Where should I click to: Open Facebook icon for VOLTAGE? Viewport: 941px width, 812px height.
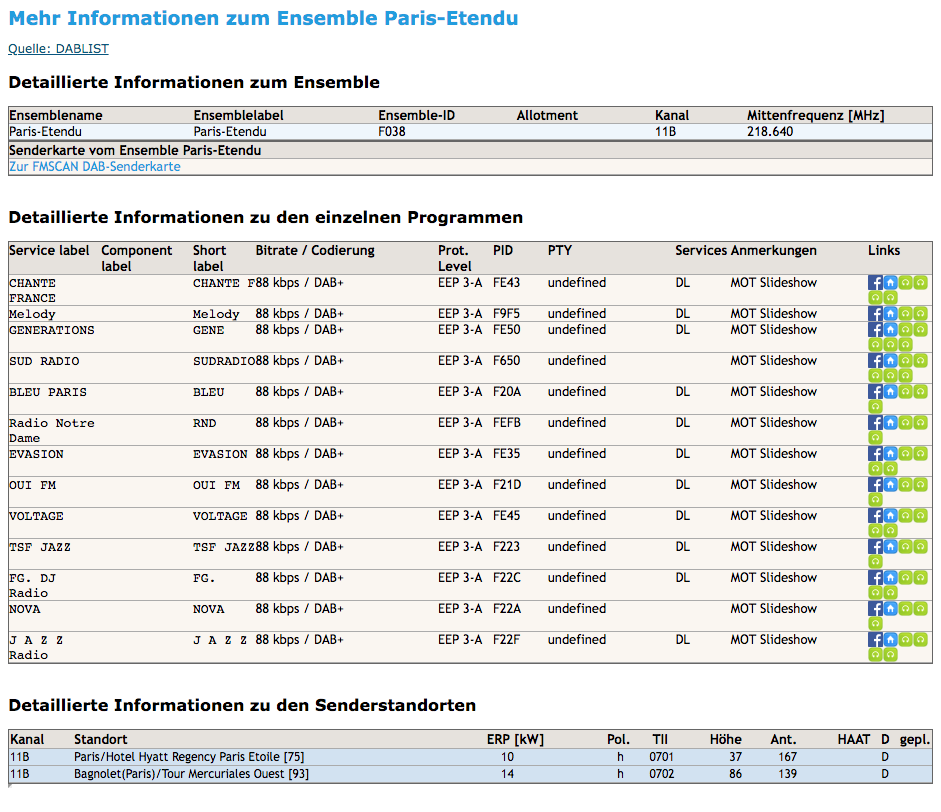coord(875,516)
